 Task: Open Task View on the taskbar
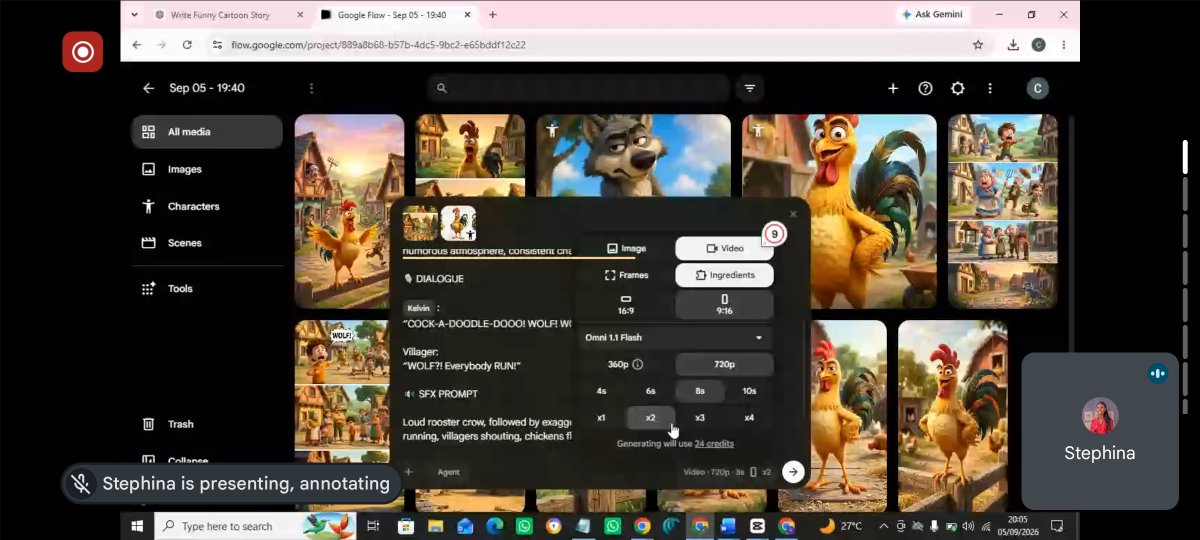[373, 526]
